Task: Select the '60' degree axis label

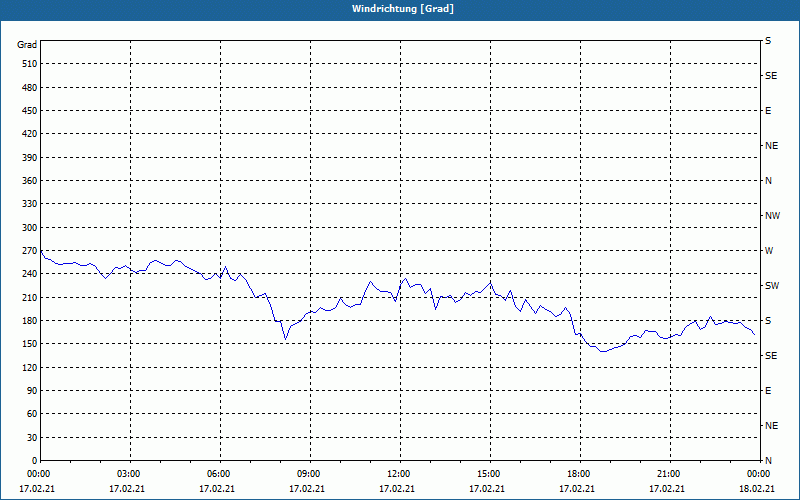Action: click(x=32, y=413)
